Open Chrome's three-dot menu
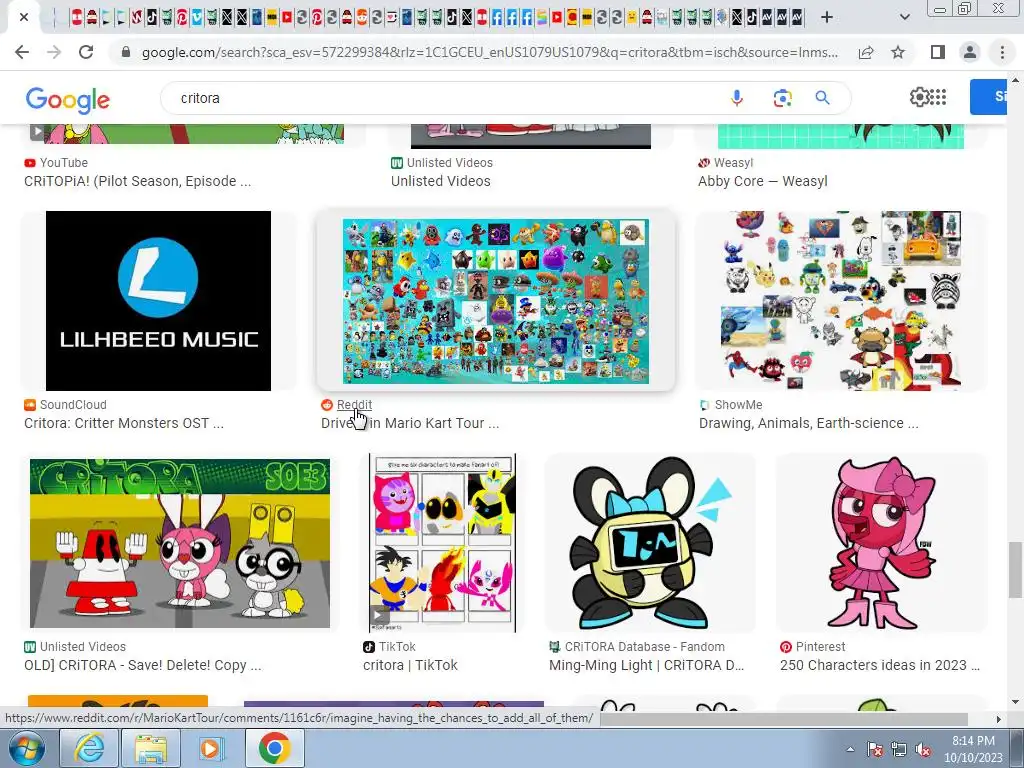This screenshot has width=1024, height=768. click(1002, 52)
